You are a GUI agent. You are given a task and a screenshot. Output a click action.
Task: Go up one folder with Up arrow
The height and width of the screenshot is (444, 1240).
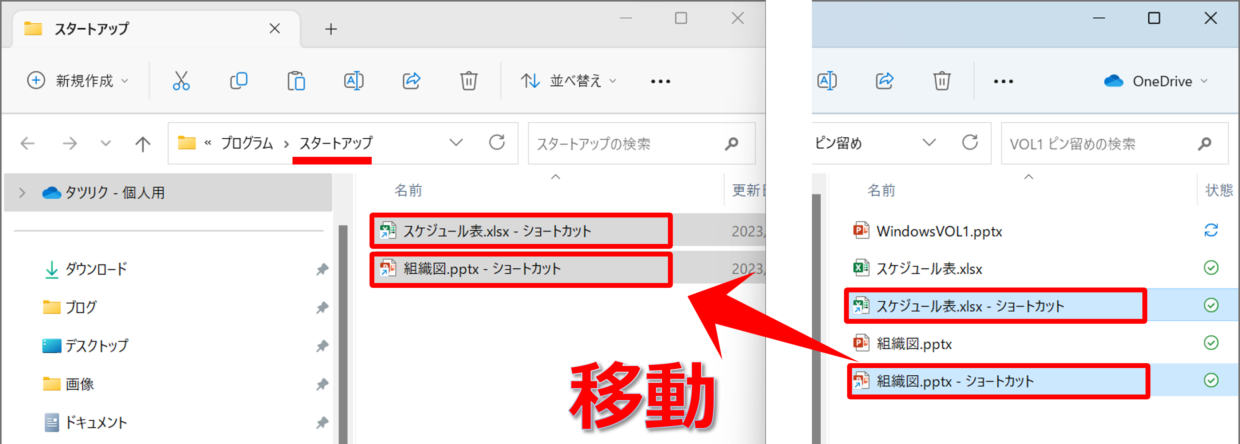coord(142,144)
